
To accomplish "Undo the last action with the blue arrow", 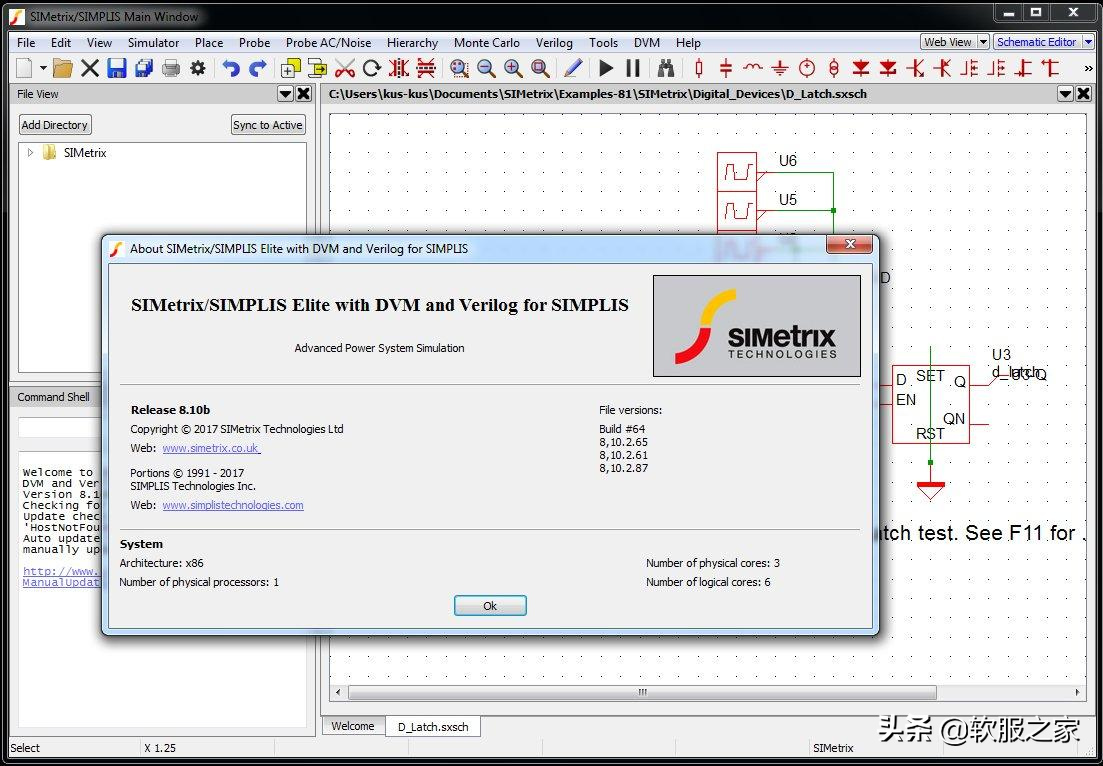I will 231,68.
